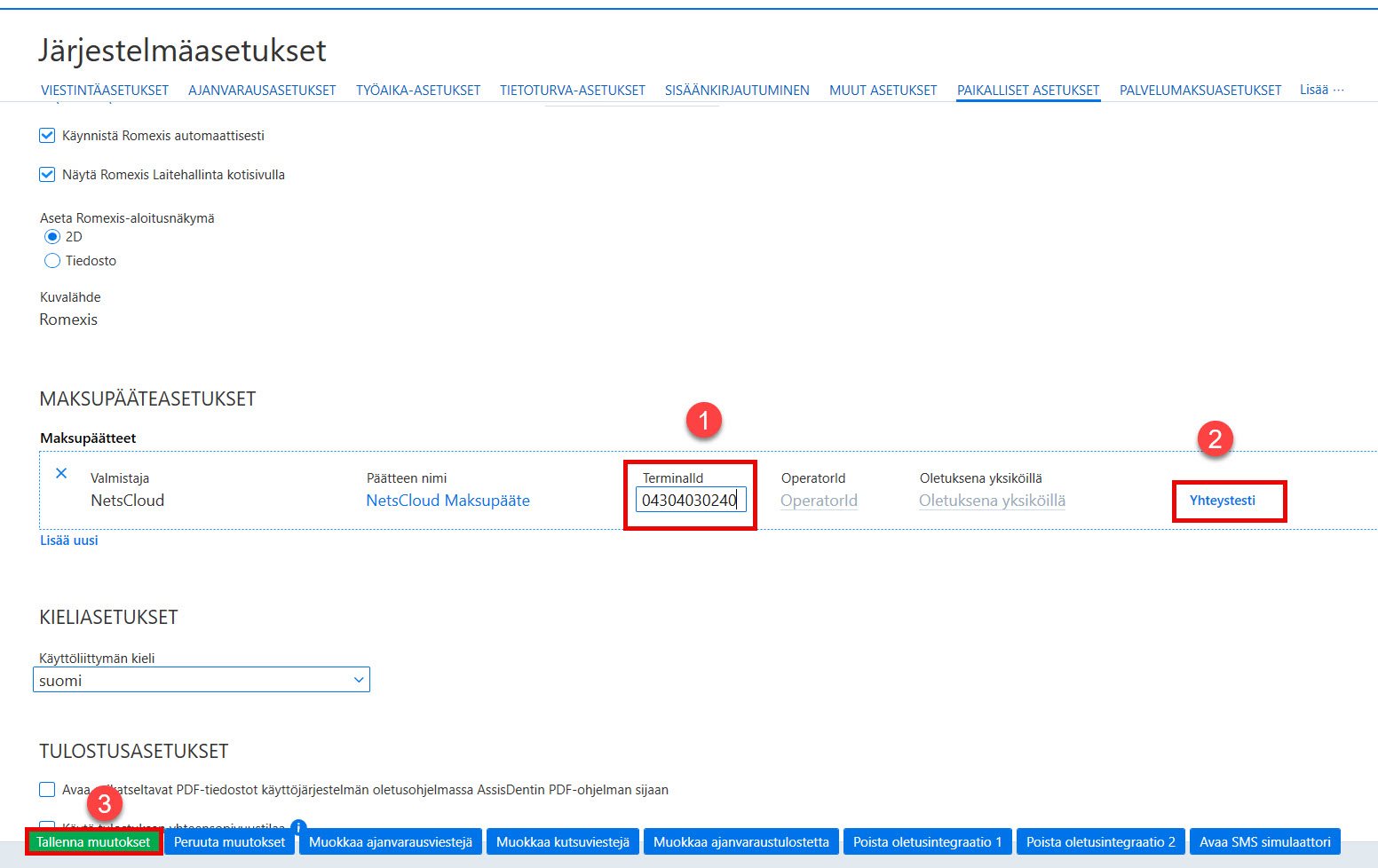The height and width of the screenshot is (868, 1378).
Task: Enable opening PDF files in system default program
Action: [47, 790]
